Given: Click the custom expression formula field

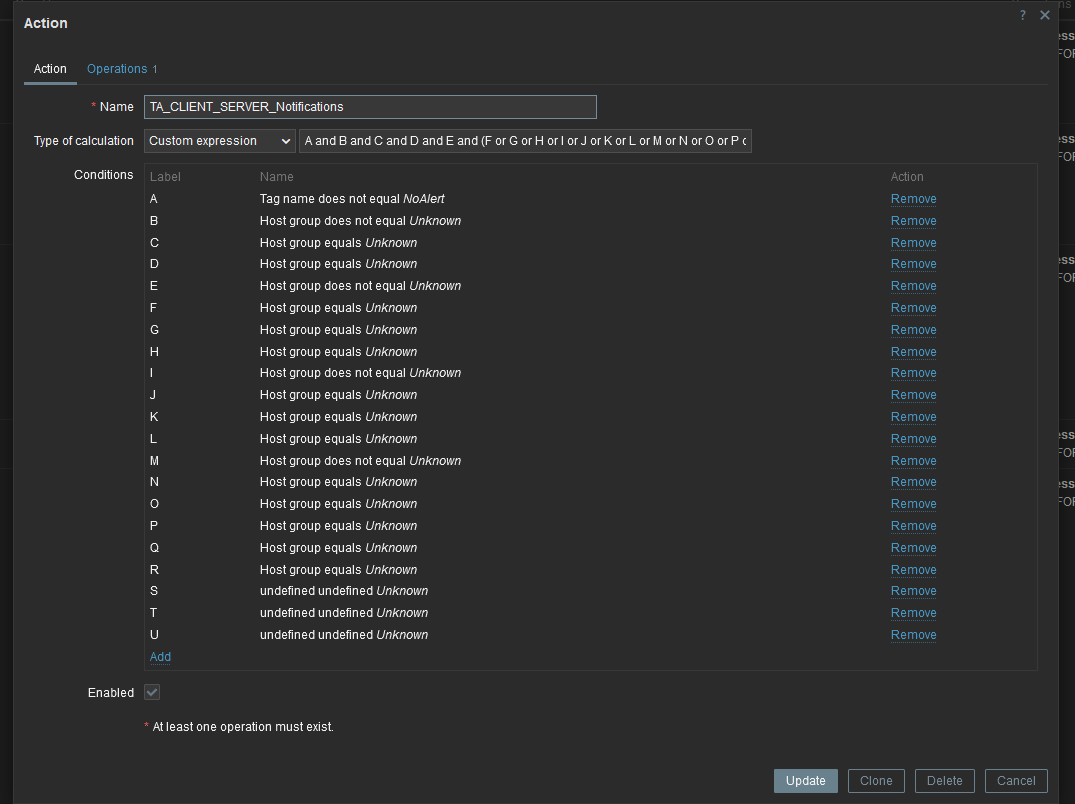Looking at the screenshot, I should [x=525, y=141].
